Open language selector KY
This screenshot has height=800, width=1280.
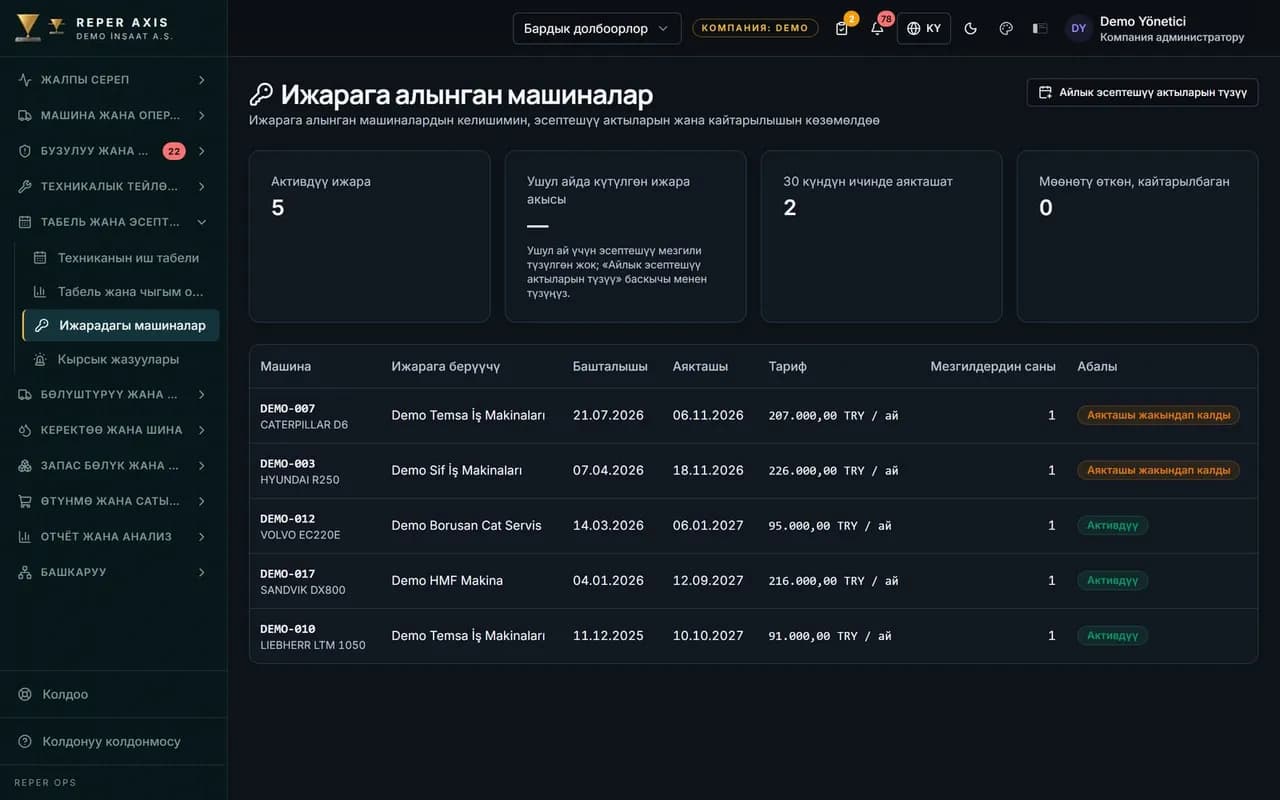tap(924, 28)
